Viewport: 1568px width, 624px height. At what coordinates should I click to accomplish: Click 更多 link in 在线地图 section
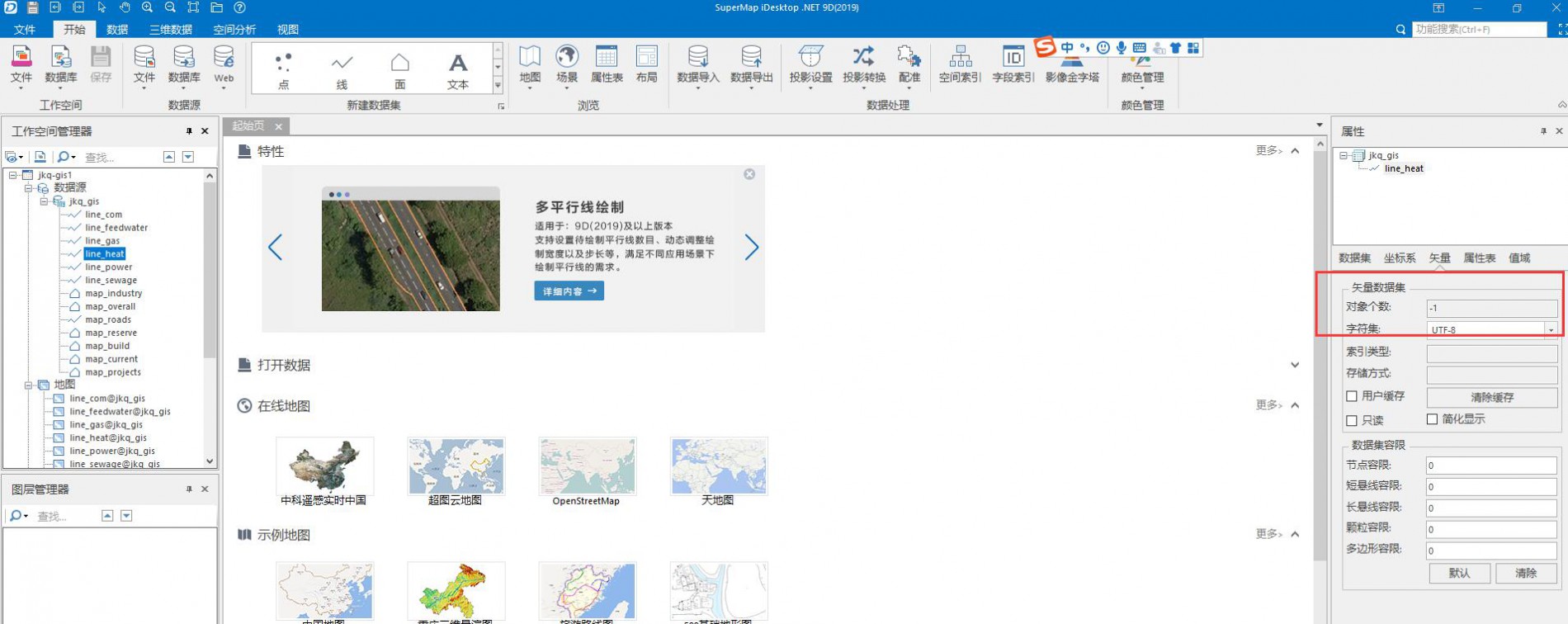(1268, 405)
